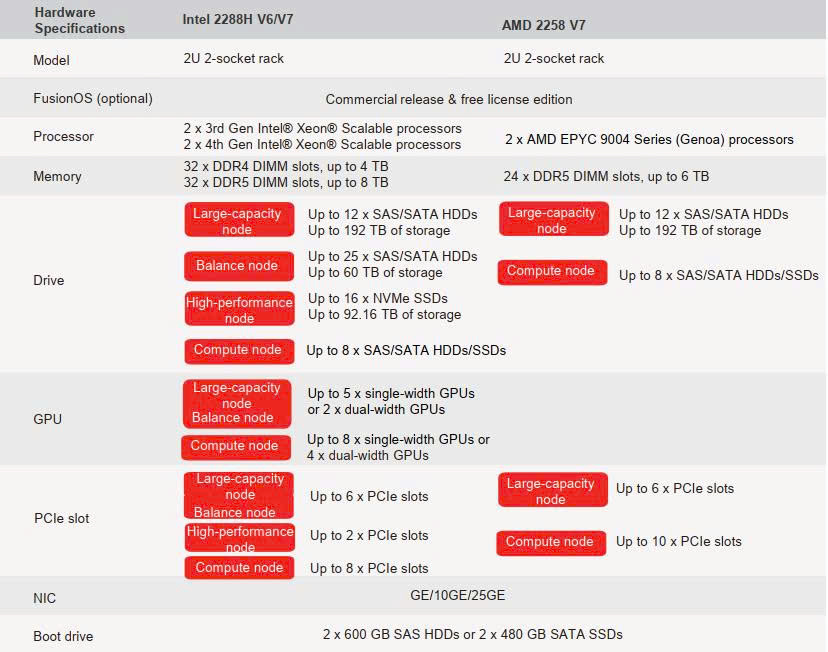Click Intel 'Up to 8 x SAS/SATA HDDs/SSDs' text

406,350
